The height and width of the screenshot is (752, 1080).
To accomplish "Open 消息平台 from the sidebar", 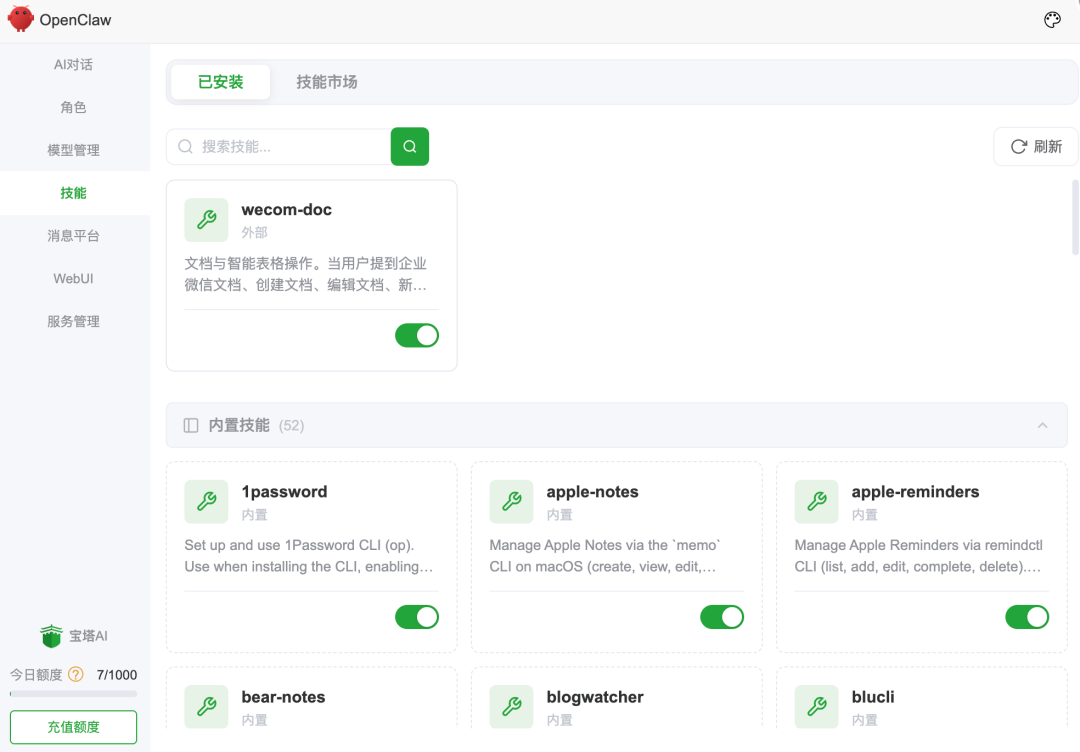I will tap(73, 235).
